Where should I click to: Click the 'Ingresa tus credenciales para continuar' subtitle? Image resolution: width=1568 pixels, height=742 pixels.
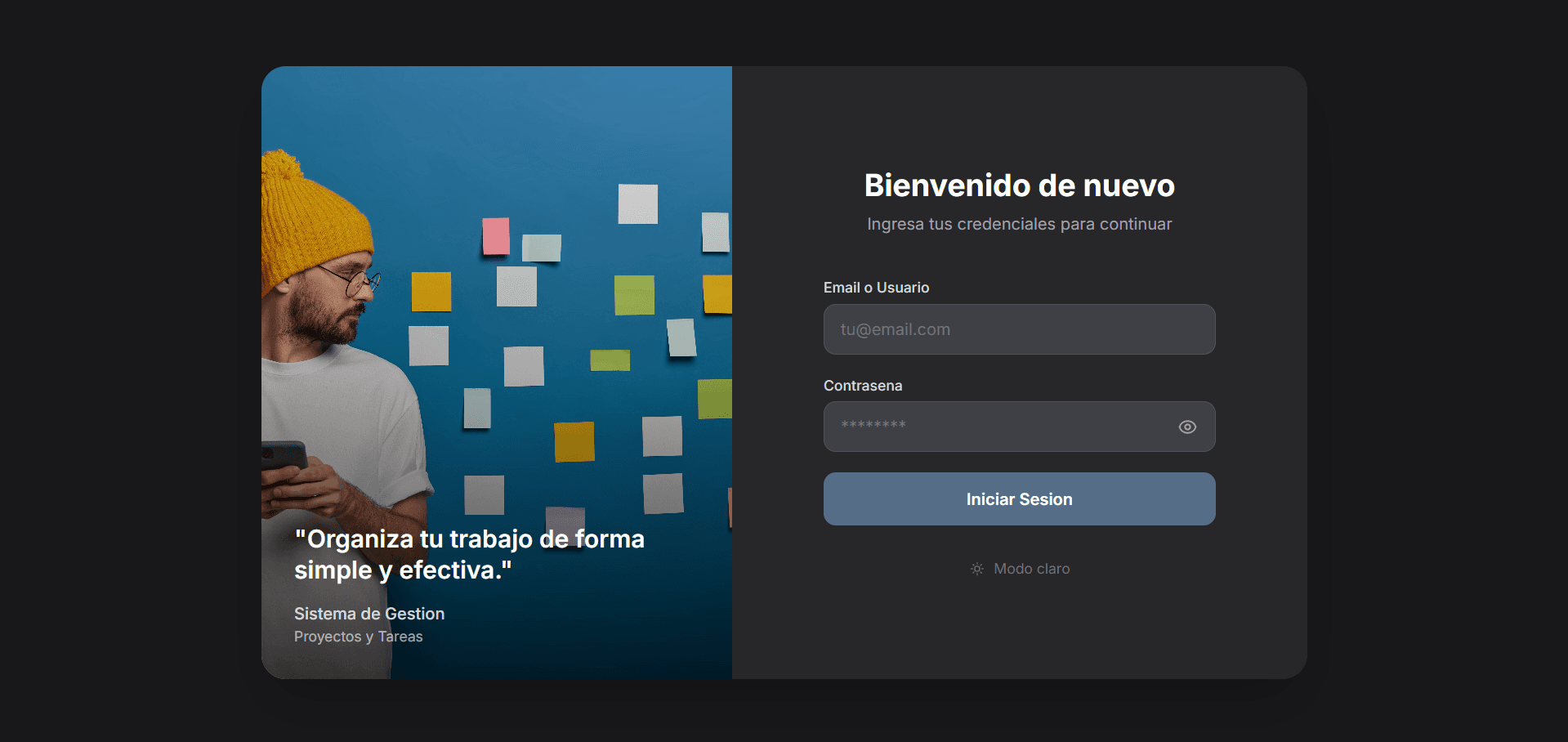[1019, 224]
